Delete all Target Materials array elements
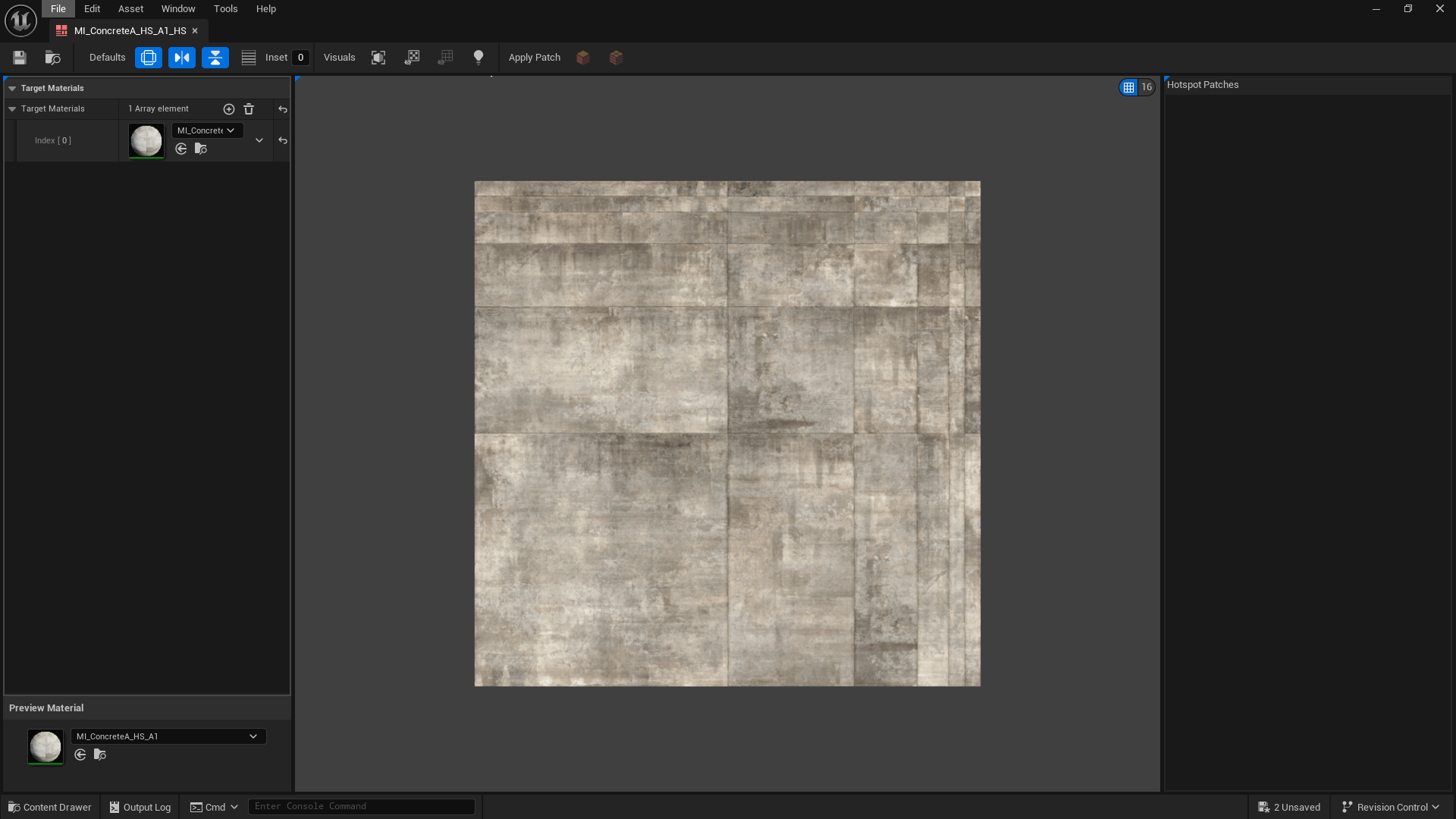Image resolution: width=1456 pixels, height=819 pixels. pyautogui.click(x=249, y=109)
